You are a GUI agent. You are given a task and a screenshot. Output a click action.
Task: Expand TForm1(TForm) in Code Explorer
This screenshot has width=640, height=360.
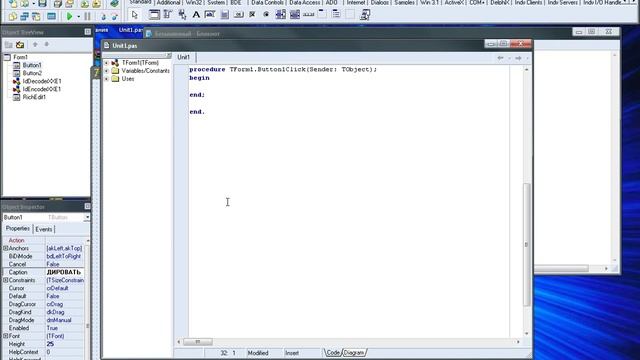click(107, 63)
